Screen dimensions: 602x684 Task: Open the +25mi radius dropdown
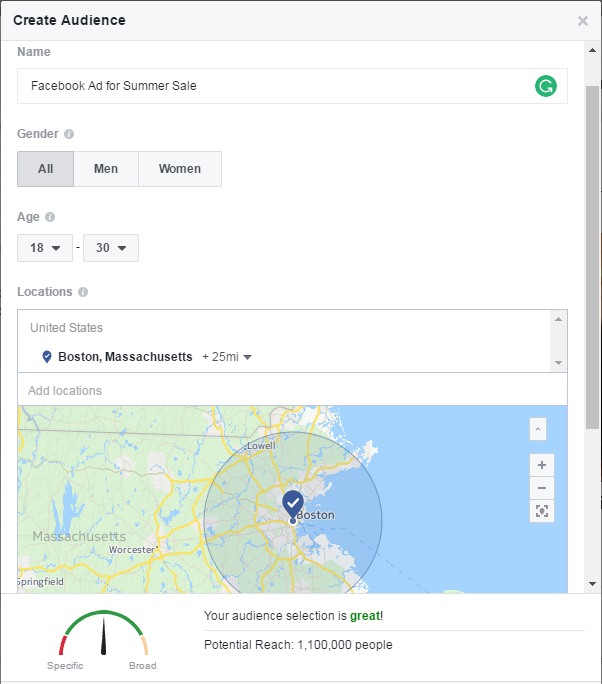(227, 357)
